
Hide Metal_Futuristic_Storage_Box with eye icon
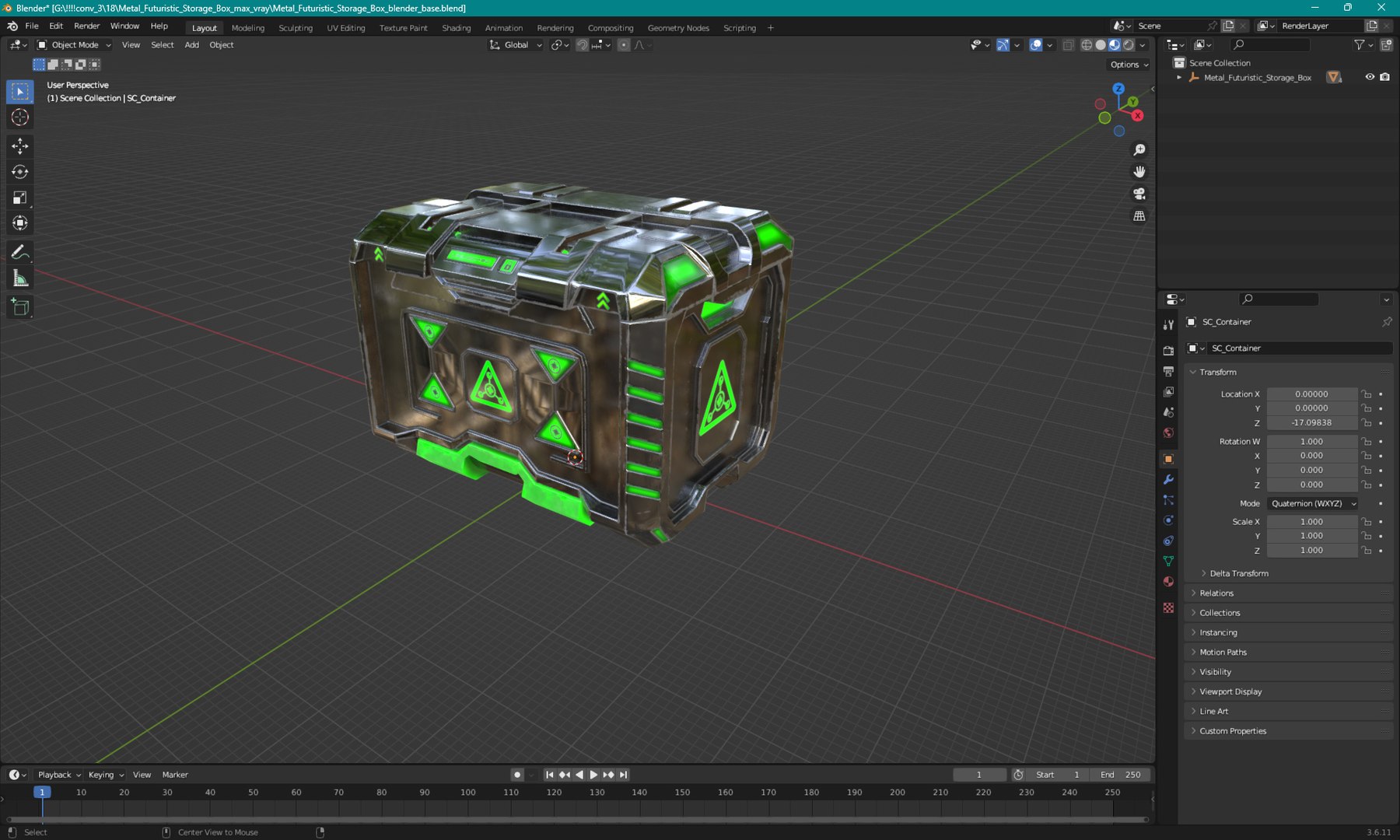click(x=1370, y=77)
